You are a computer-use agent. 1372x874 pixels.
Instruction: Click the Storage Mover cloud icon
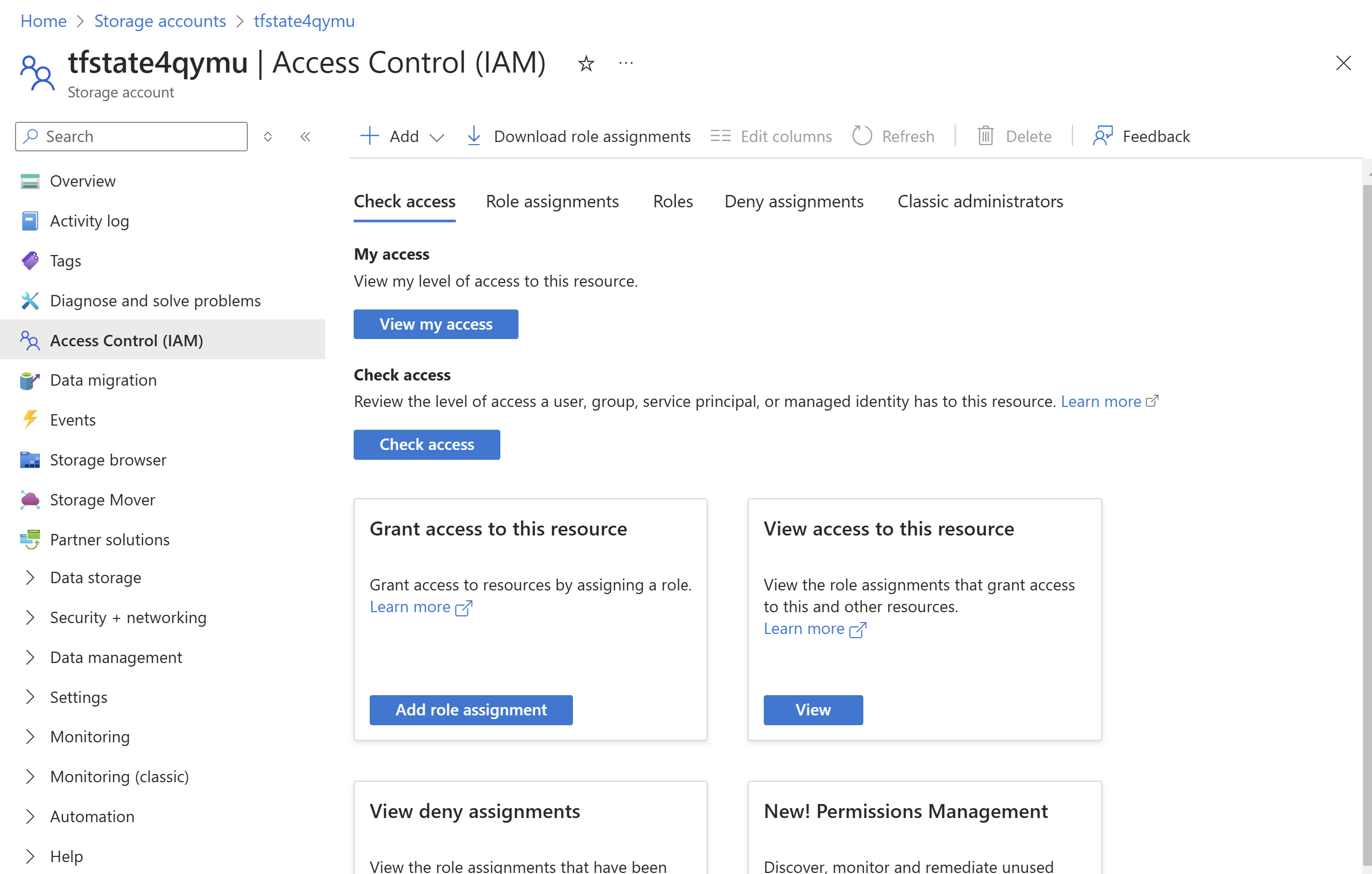coord(30,500)
